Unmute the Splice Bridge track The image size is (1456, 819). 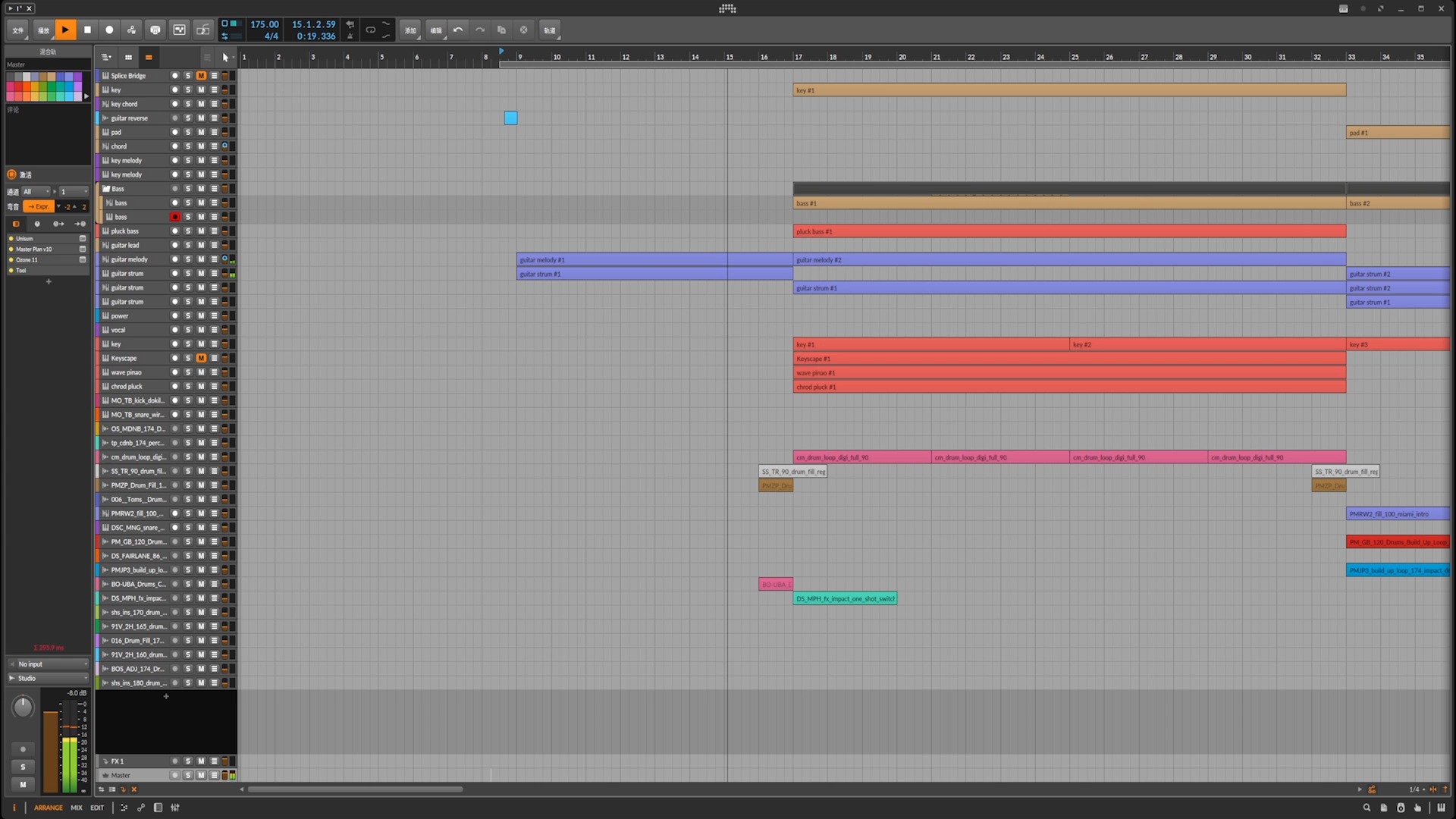201,76
